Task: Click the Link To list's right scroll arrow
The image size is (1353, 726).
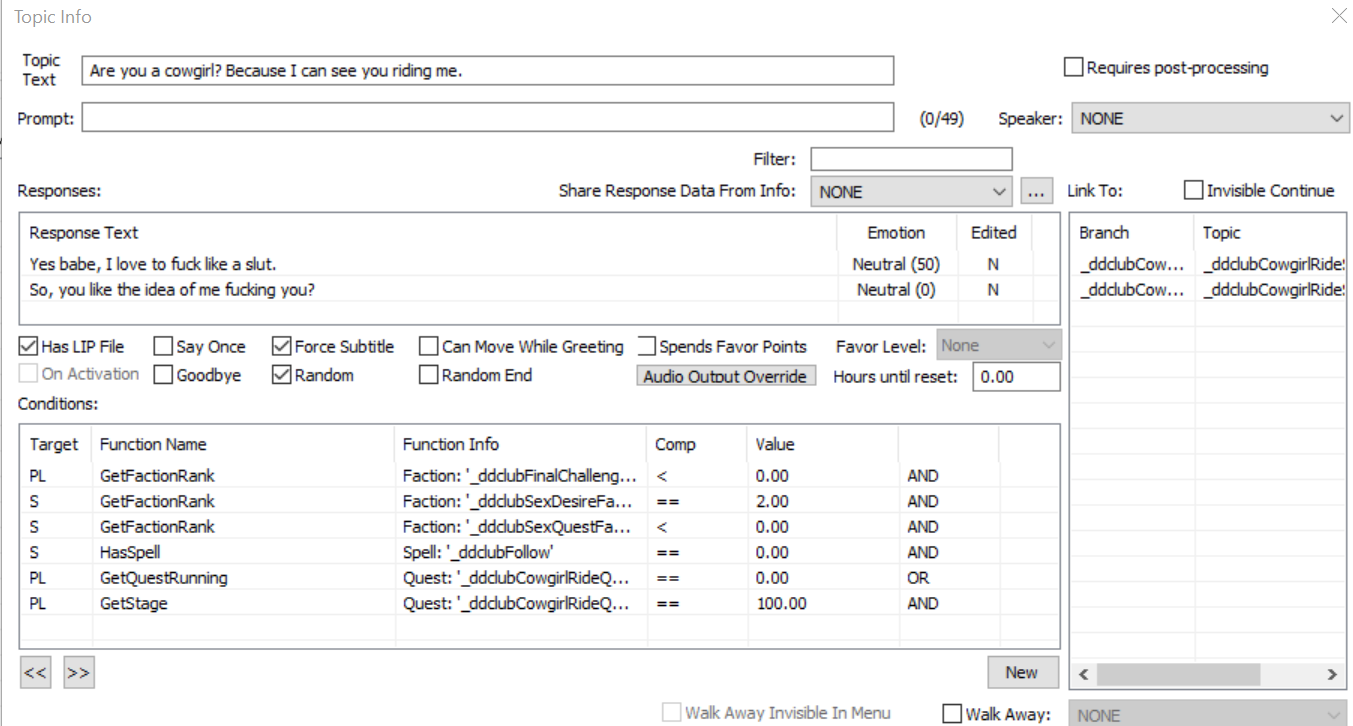Action: [1332, 675]
